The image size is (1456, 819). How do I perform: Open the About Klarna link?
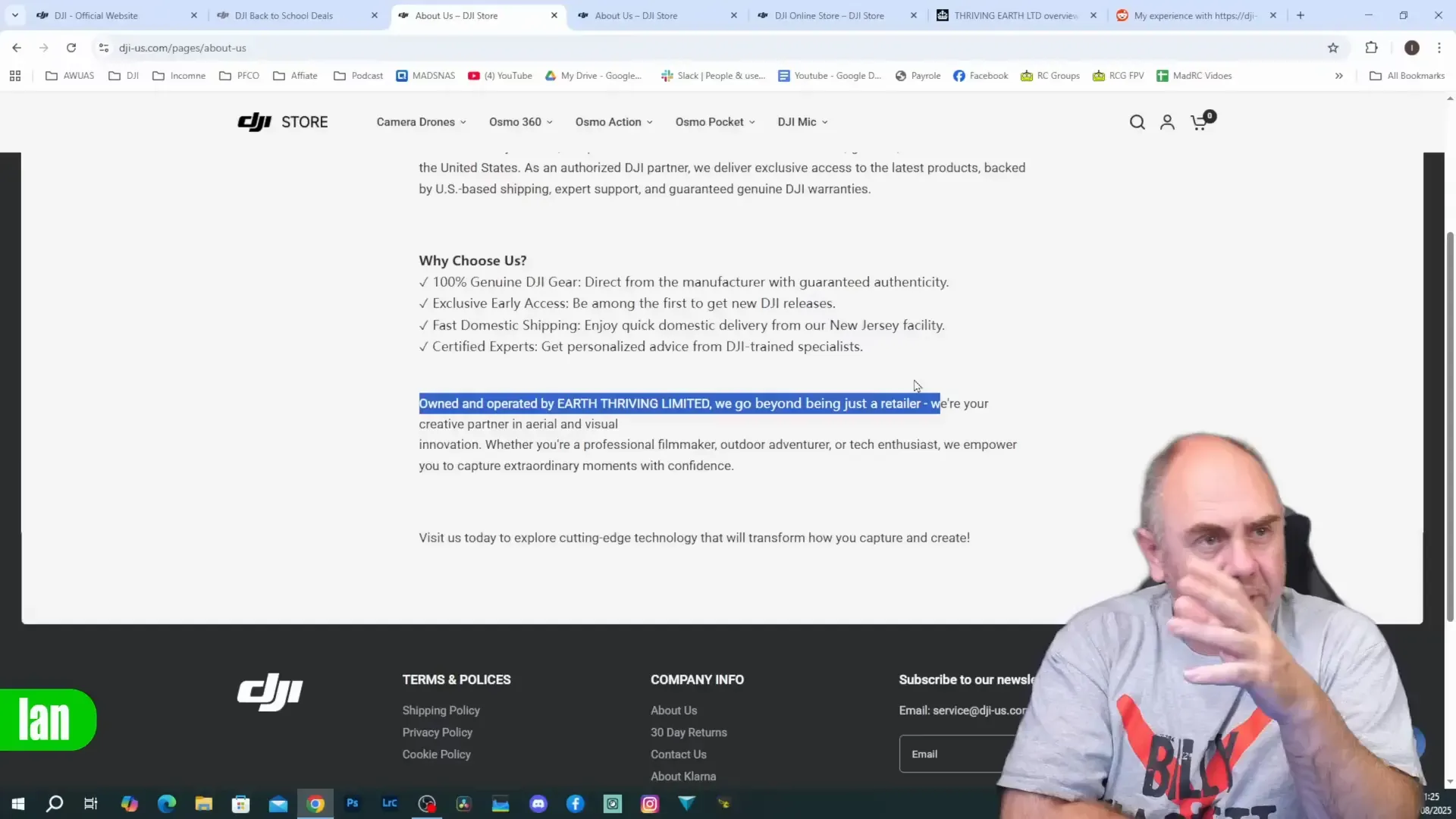coord(683,777)
